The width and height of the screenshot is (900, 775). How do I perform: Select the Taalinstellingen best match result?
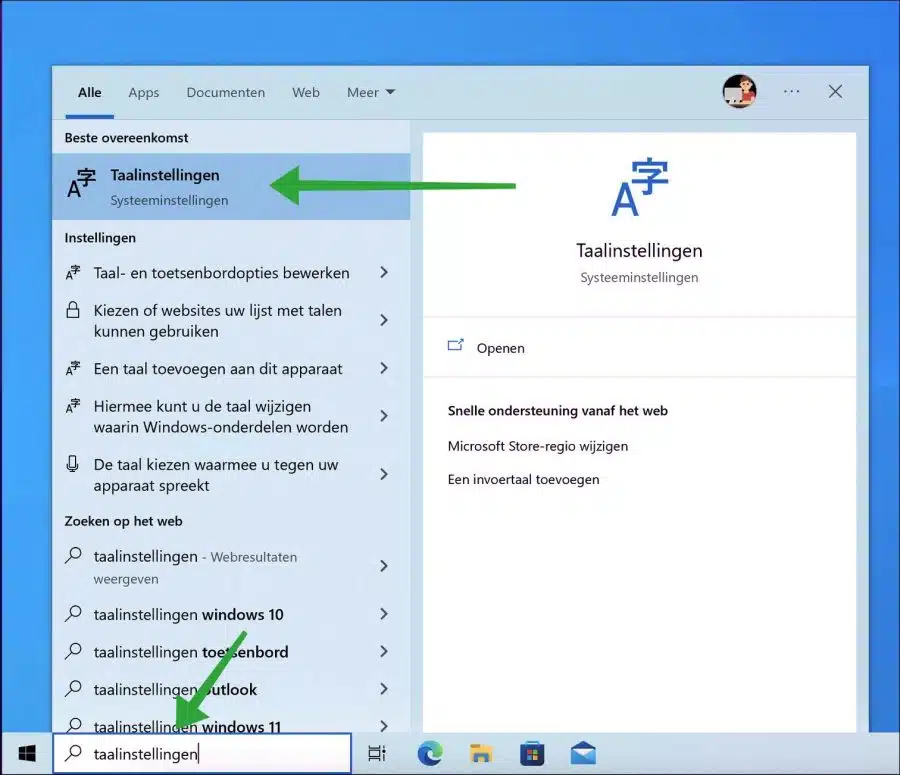[x=231, y=187]
